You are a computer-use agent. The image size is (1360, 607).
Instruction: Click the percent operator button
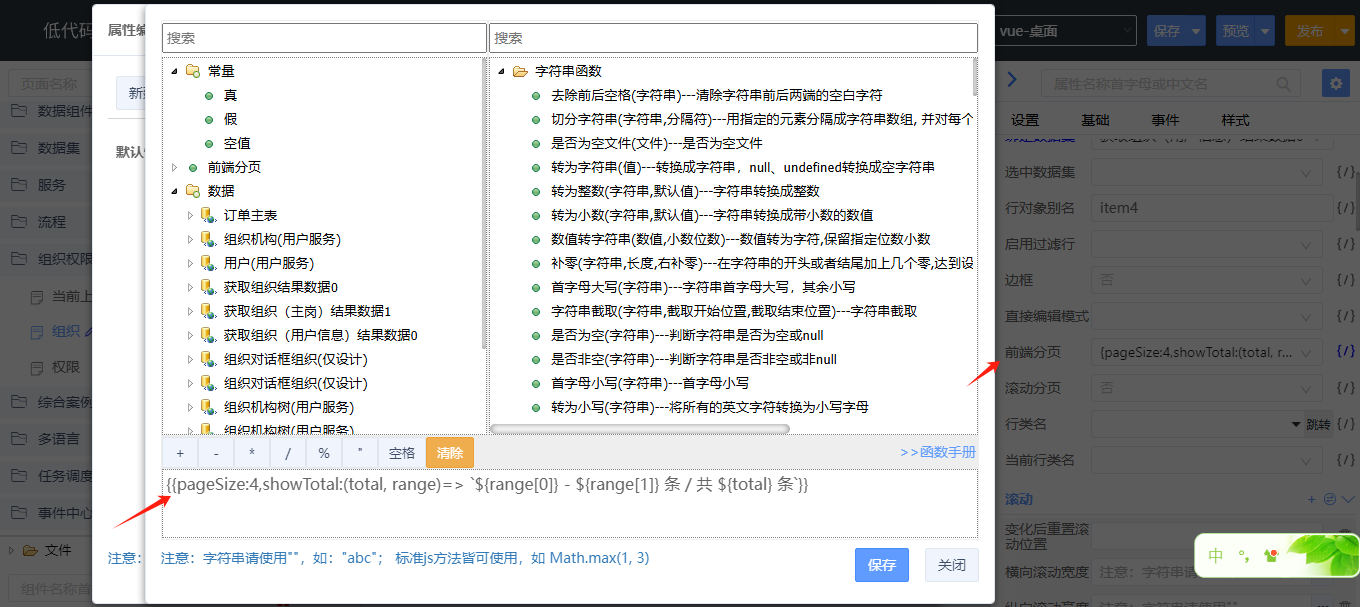click(324, 452)
